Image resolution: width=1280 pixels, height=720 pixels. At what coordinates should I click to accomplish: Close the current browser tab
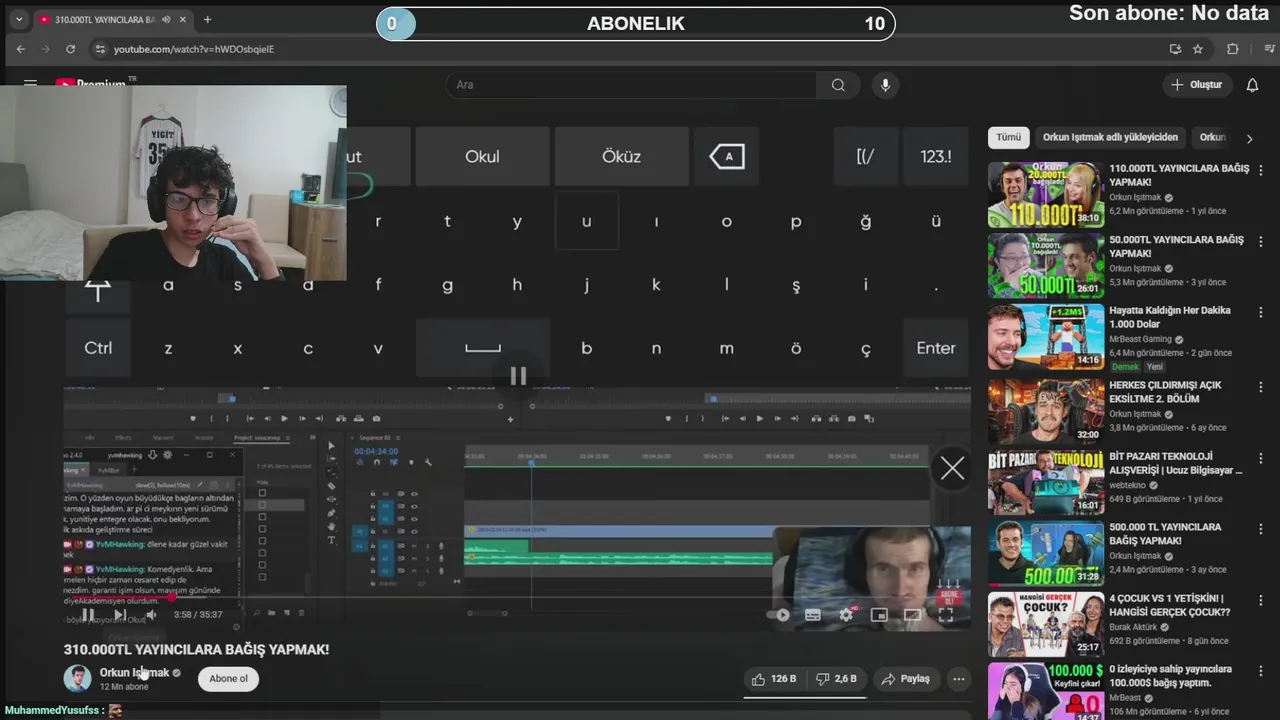tap(183, 19)
